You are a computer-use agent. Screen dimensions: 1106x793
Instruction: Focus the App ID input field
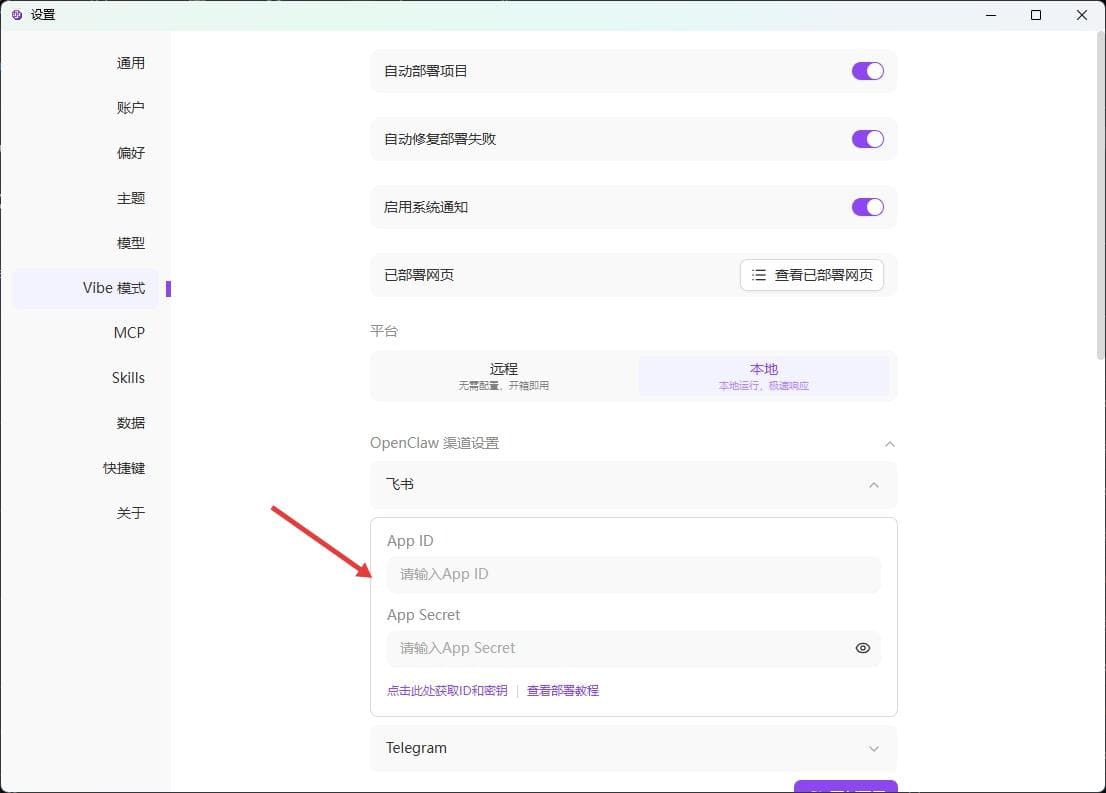pyautogui.click(x=633, y=574)
